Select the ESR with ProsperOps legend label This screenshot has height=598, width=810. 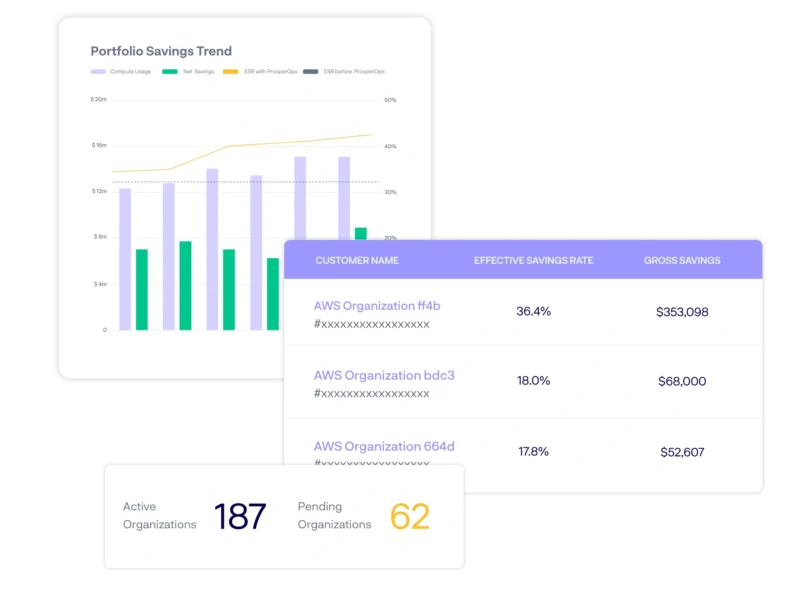click(x=271, y=72)
